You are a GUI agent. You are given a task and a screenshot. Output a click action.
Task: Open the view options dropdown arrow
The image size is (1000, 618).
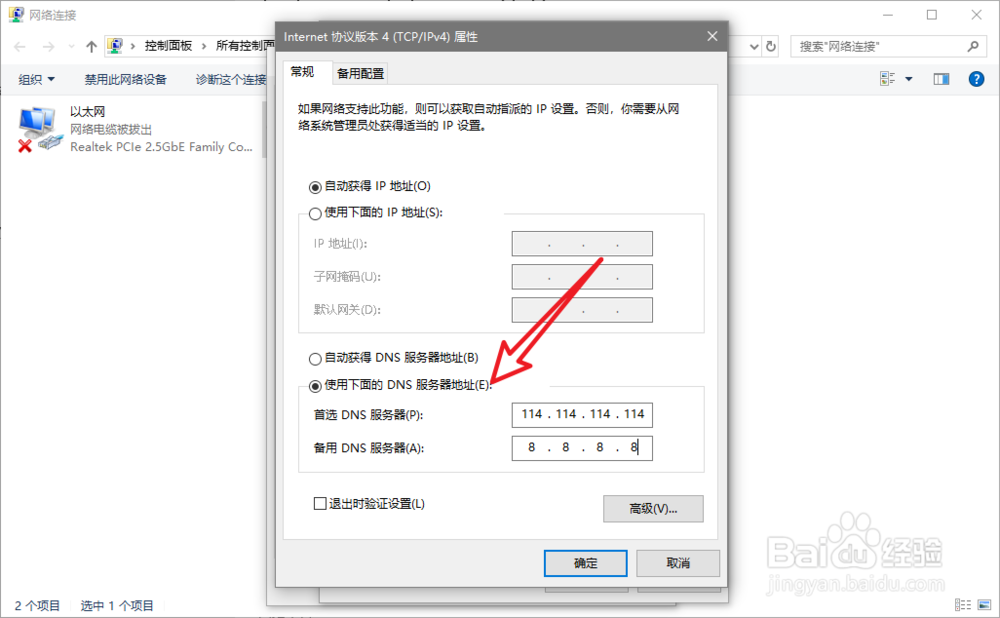tap(909, 79)
